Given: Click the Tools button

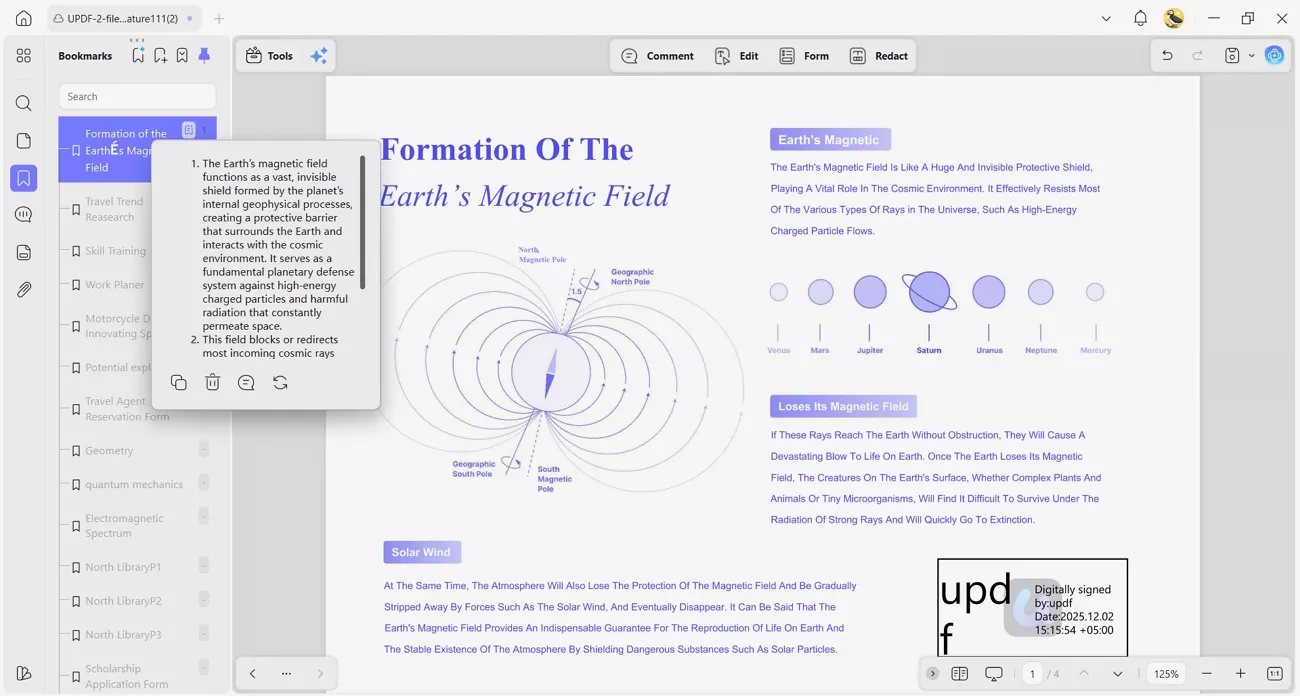Looking at the screenshot, I should pos(268,55).
